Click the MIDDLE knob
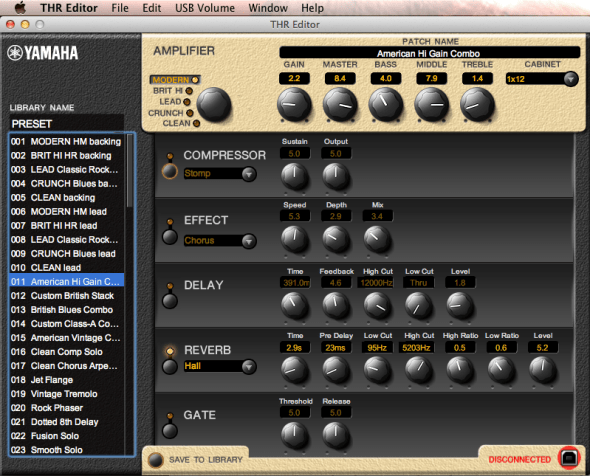Viewport: 590px width, 476px height. (x=431, y=105)
